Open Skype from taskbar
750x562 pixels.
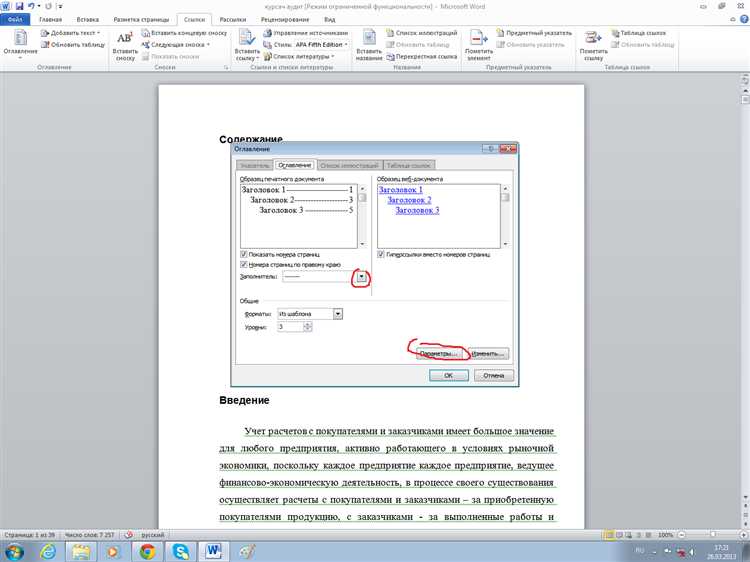tap(180, 552)
